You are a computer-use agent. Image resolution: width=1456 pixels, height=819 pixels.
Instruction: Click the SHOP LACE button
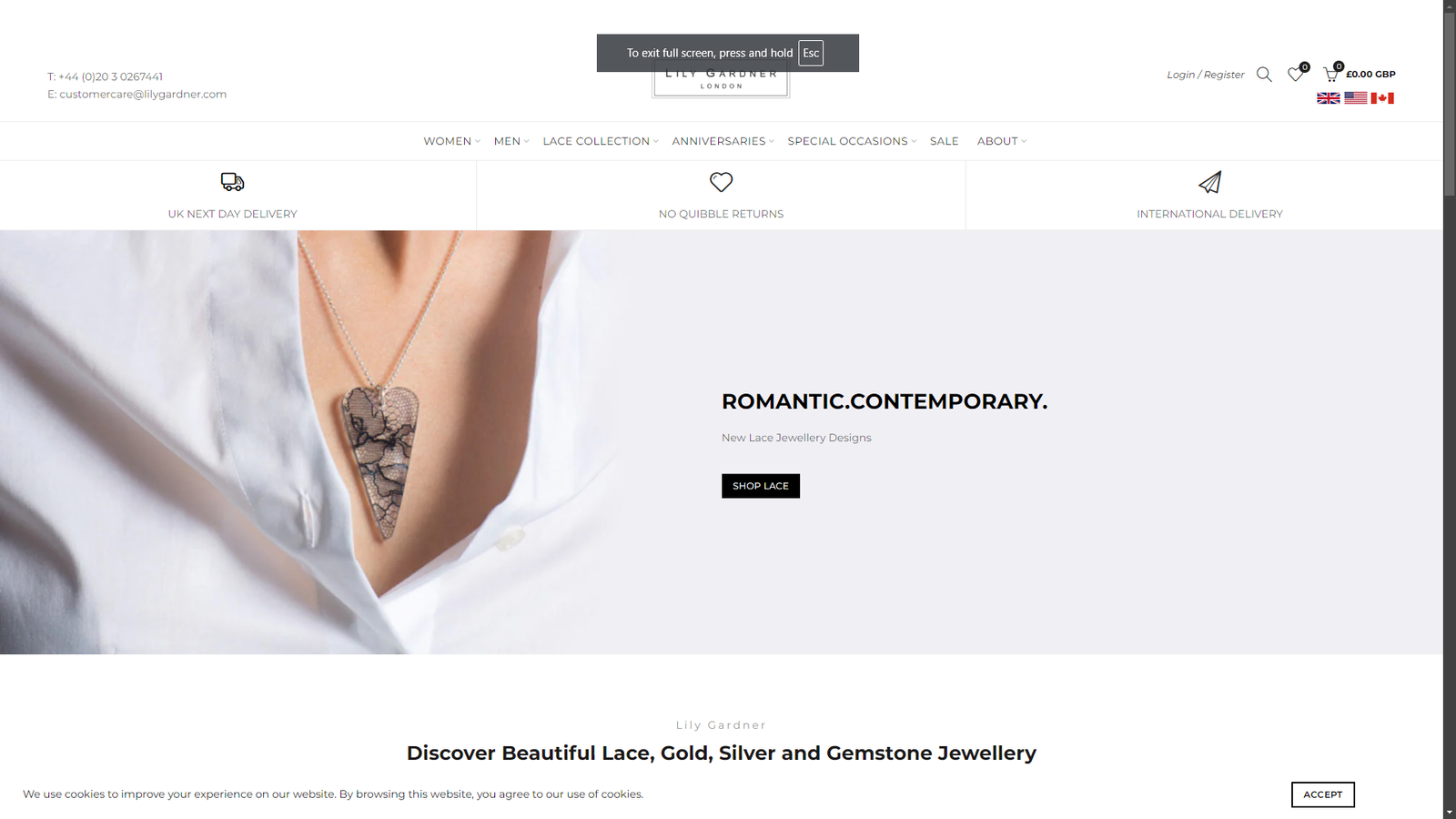coord(761,486)
